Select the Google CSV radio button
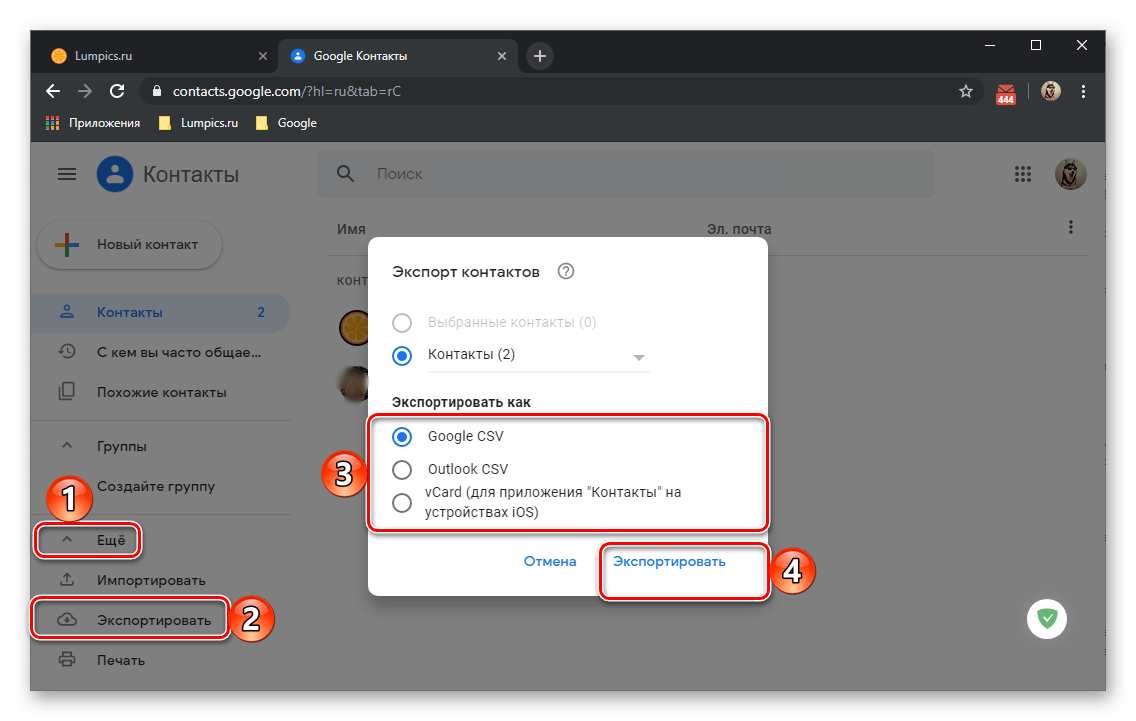 pos(401,436)
